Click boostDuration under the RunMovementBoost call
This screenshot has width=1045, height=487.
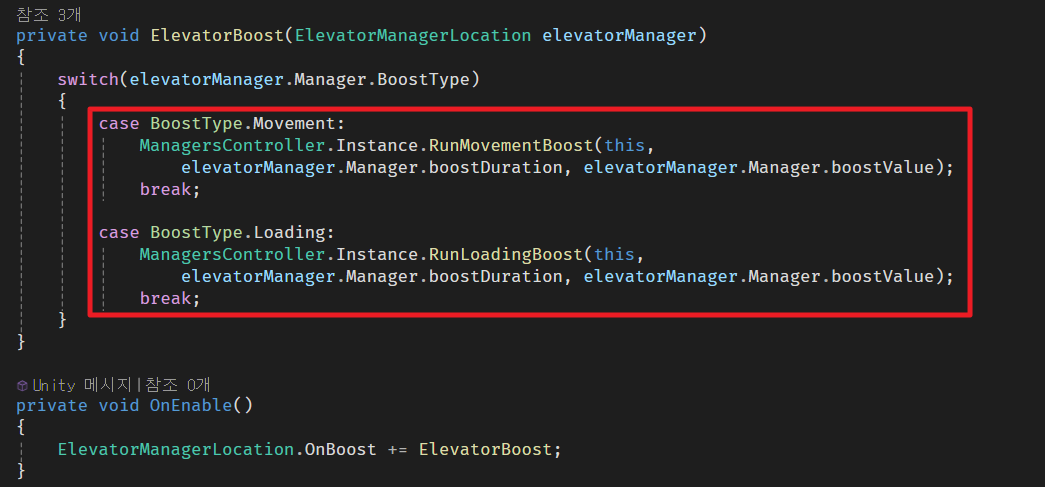495,167
